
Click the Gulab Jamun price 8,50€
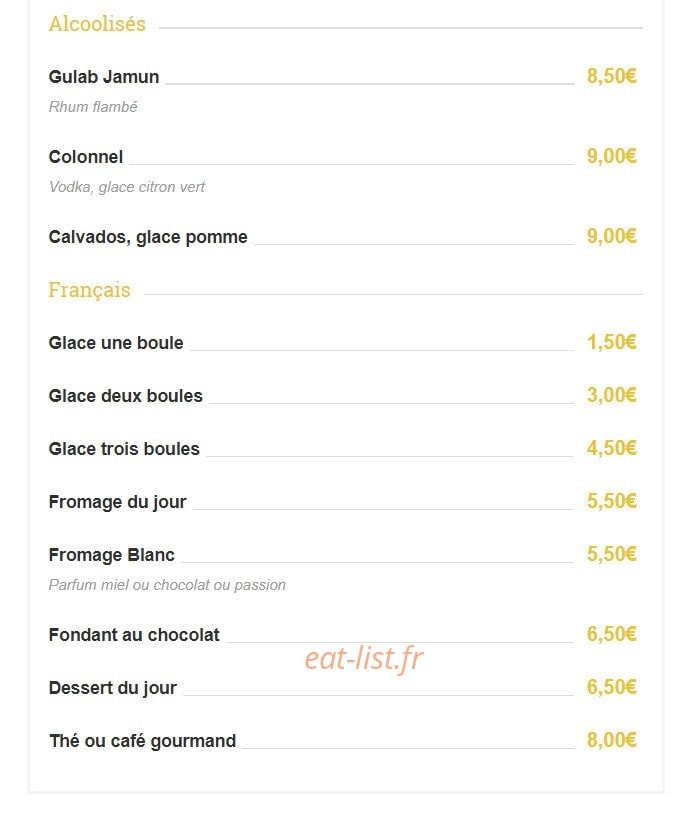point(611,76)
